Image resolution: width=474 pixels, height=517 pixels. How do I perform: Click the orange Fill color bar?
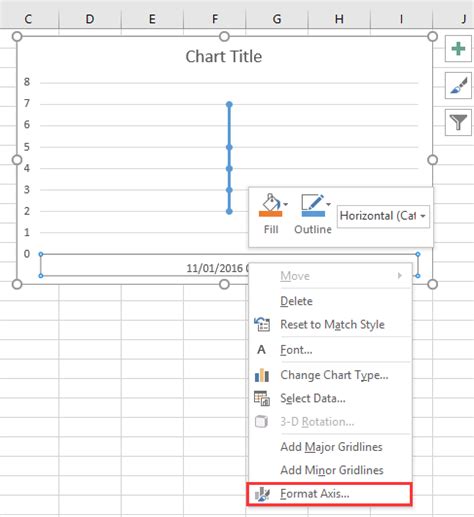[271, 213]
